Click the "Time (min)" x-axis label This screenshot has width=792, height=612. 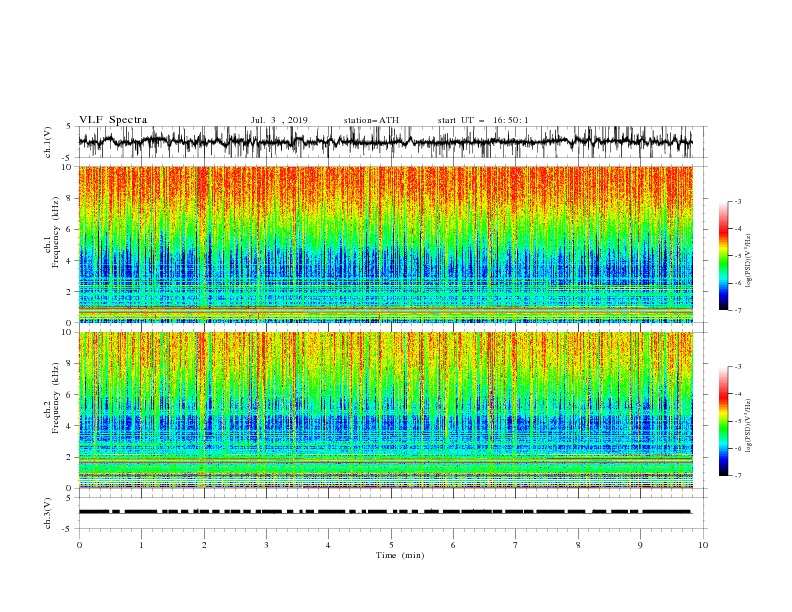click(400, 555)
